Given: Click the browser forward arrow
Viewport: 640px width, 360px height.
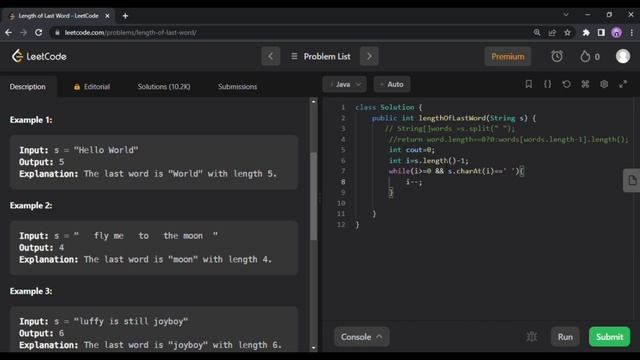Looking at the screenshot, I should [x=23, y=33].
